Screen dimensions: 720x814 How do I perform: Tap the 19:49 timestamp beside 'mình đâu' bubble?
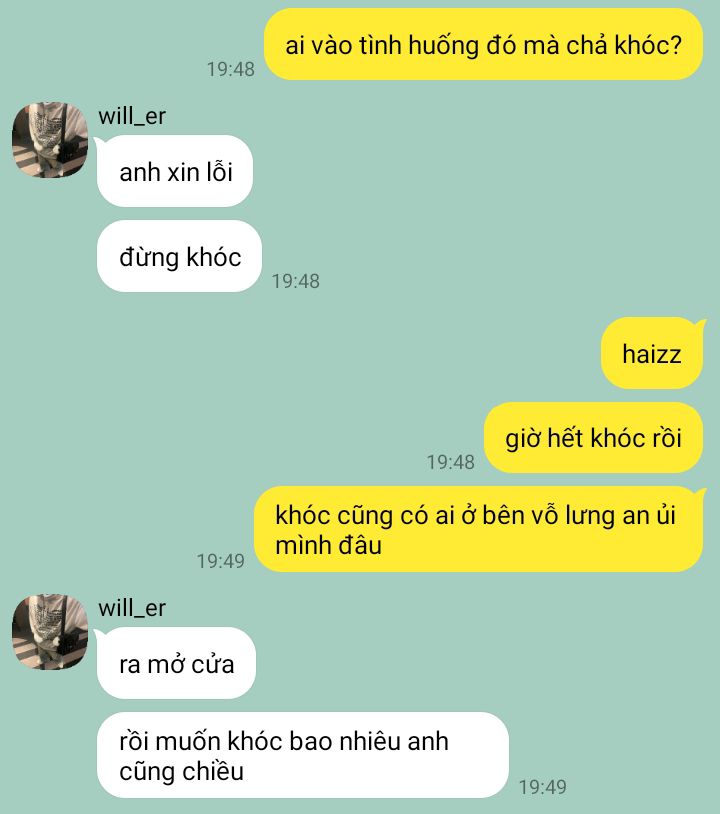pyautogui.click(x=221, y=561)
